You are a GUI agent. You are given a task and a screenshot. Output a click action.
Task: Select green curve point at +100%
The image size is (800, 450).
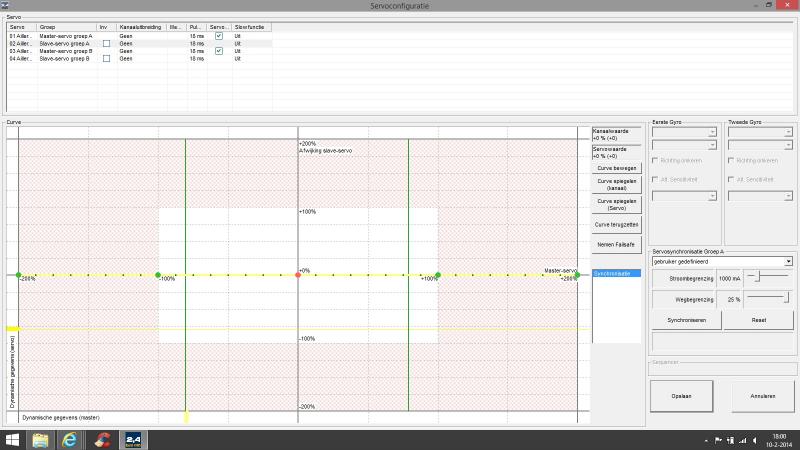(x=438, y=275)
